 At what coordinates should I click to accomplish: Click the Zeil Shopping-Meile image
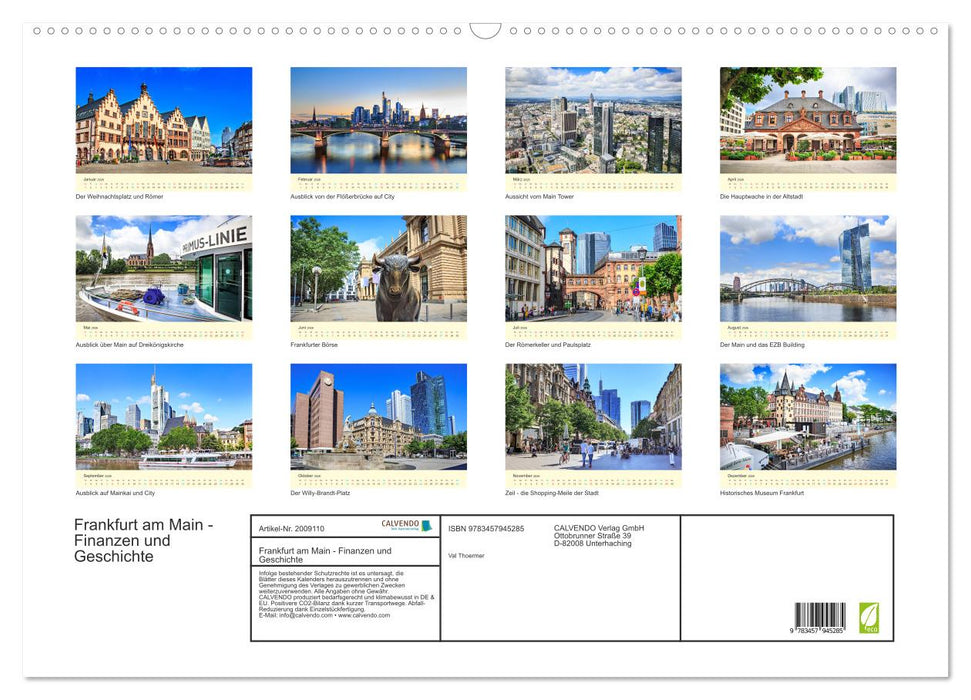(x=593, y=415)
